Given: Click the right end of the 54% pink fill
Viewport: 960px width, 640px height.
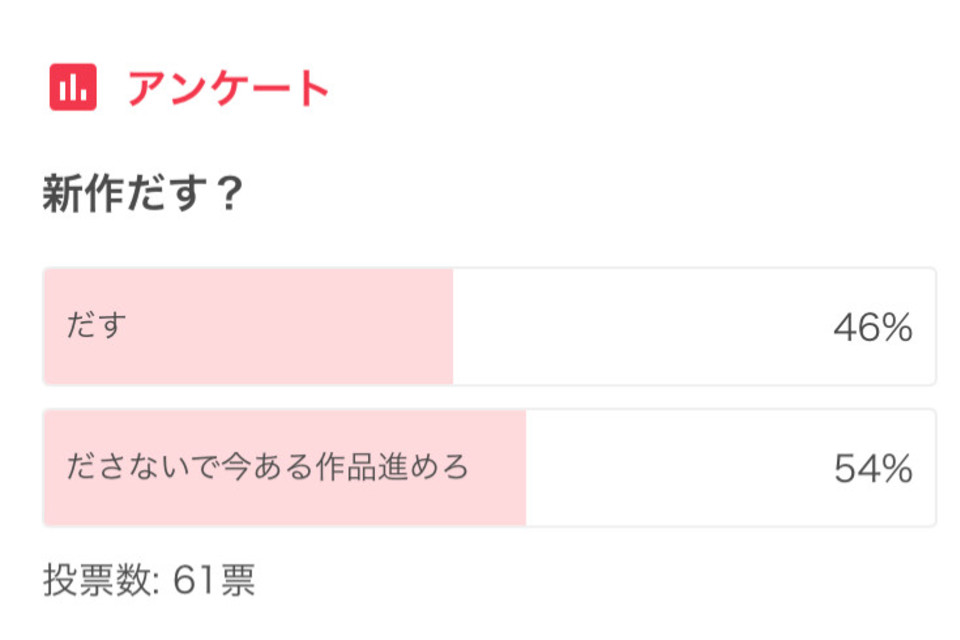Looking at the screenshot, I should pyautogui.click(x=522, y=467).
